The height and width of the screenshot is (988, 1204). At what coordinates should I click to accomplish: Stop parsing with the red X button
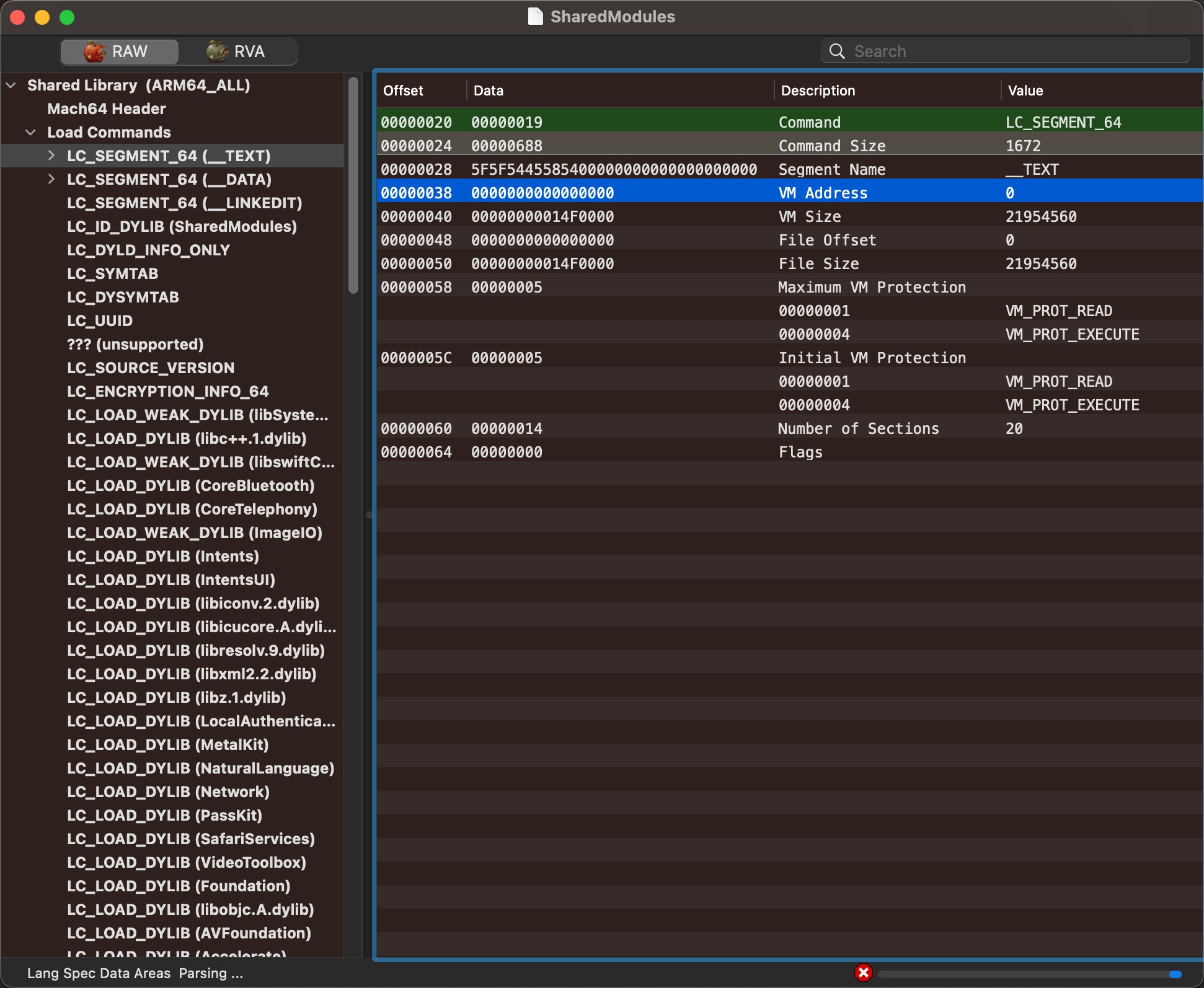863,973
